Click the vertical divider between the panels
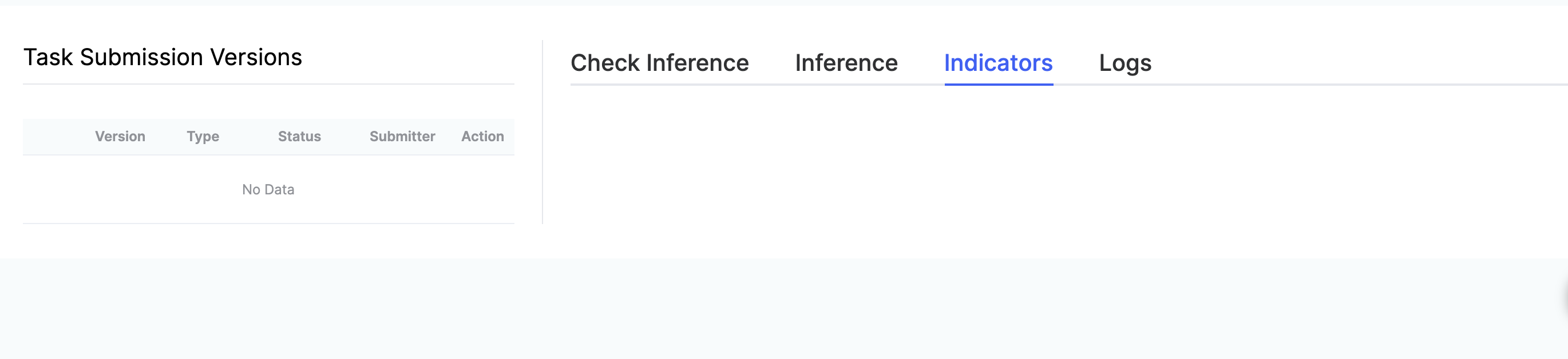Screen dimensions: 1568x359 click(543, 134)
